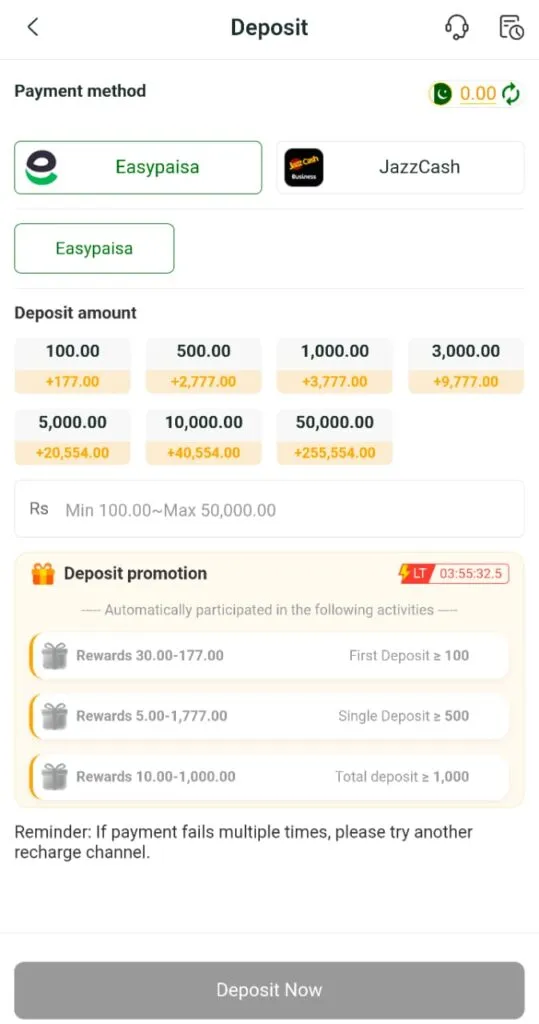Open deposit history record icon

(x=511, y=27)
